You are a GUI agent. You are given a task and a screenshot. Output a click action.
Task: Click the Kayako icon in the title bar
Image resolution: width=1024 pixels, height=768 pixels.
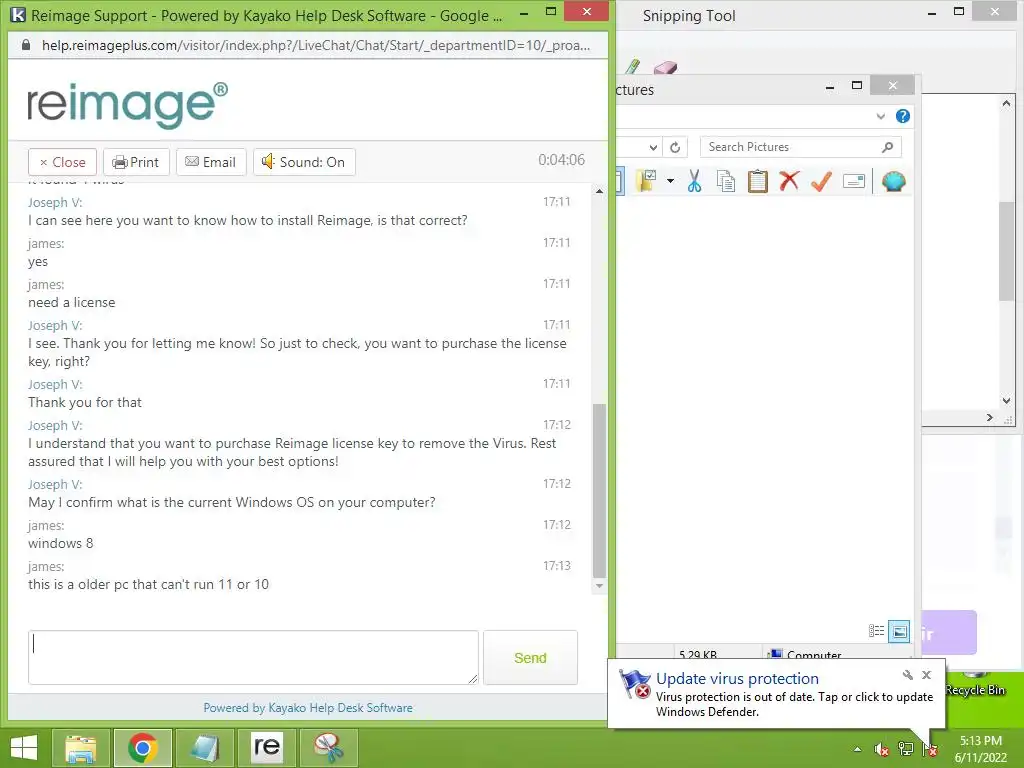tap(18, 14)
